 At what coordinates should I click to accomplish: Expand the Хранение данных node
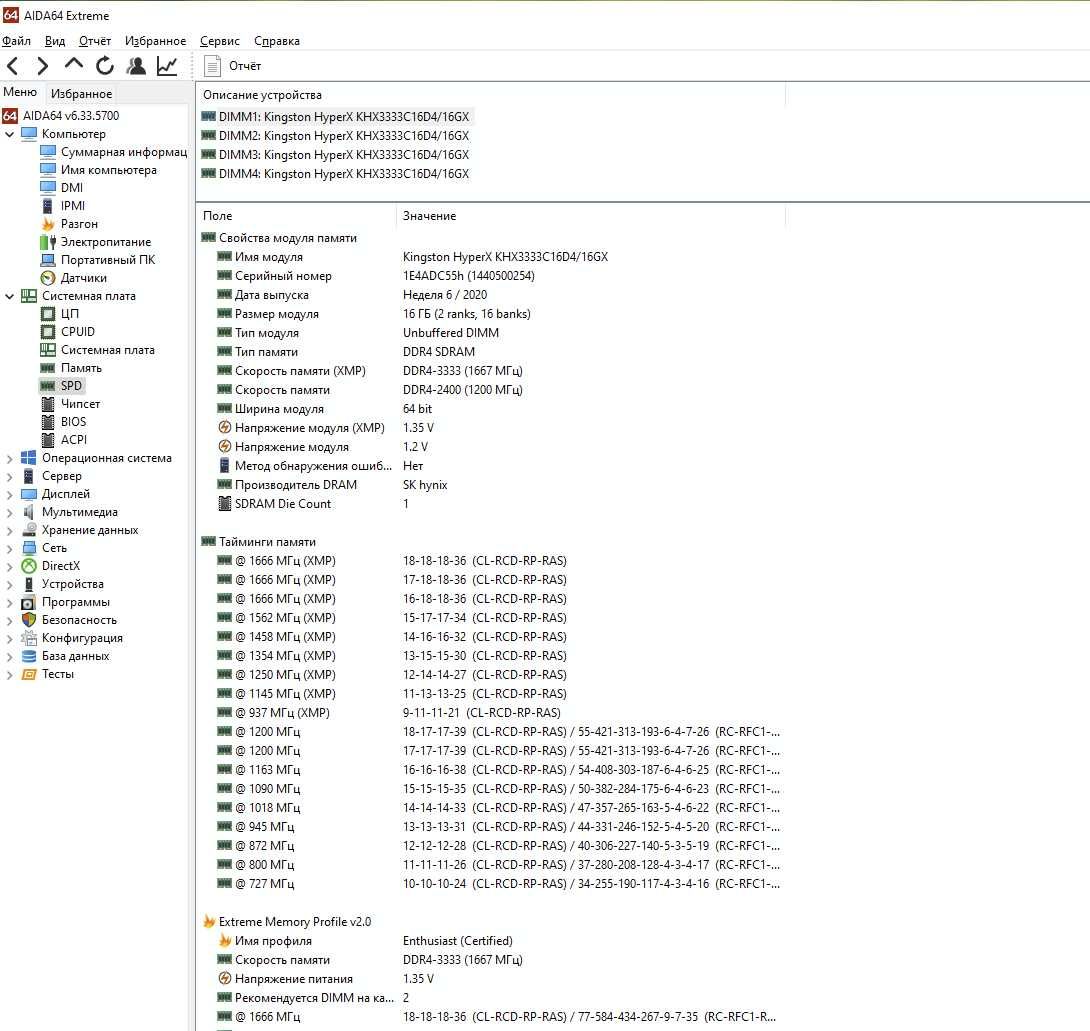[10, 530]
